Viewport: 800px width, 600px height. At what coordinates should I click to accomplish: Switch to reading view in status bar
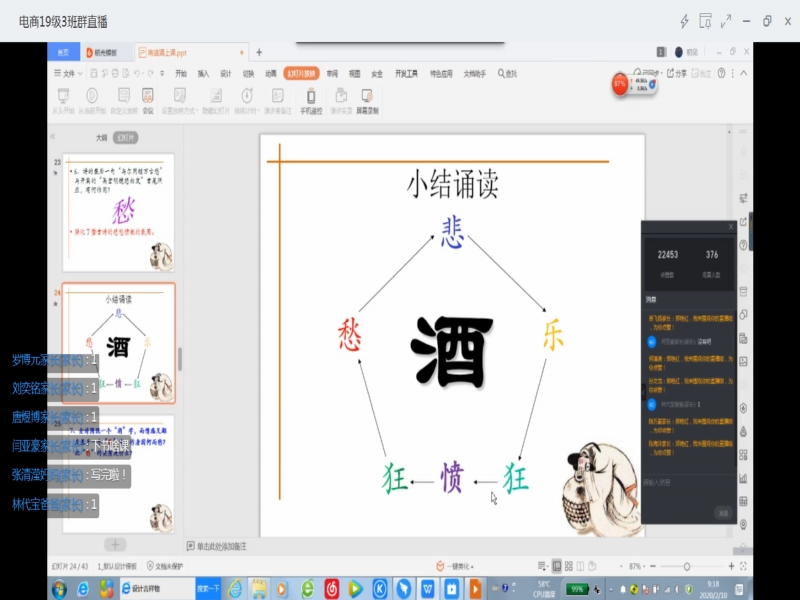[580, 566]
